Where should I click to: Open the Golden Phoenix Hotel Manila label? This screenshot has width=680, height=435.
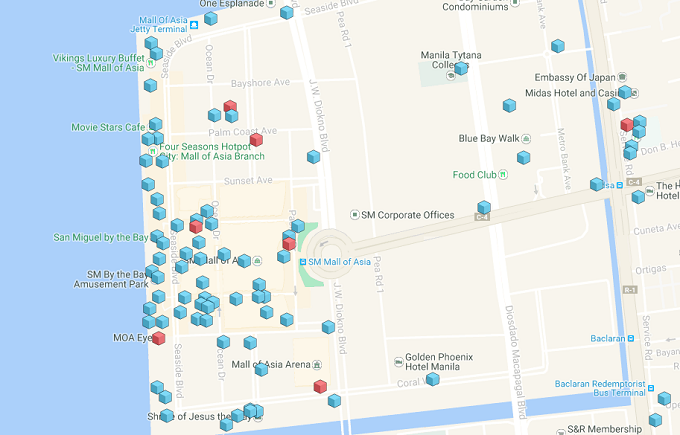coord(439,362)
